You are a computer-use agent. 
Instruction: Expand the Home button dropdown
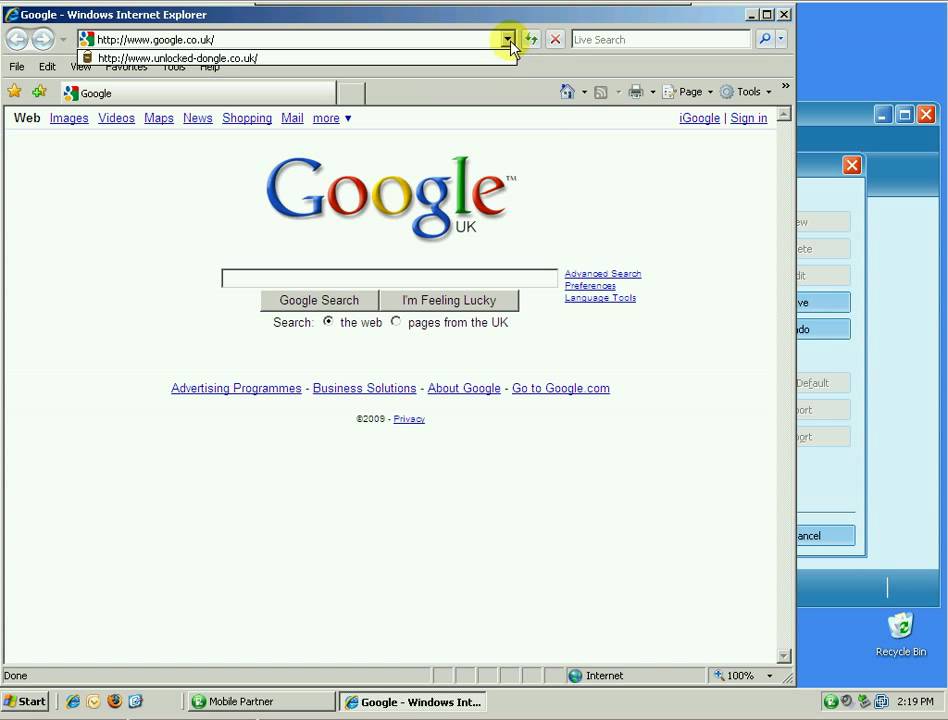(x=584, y=92)
